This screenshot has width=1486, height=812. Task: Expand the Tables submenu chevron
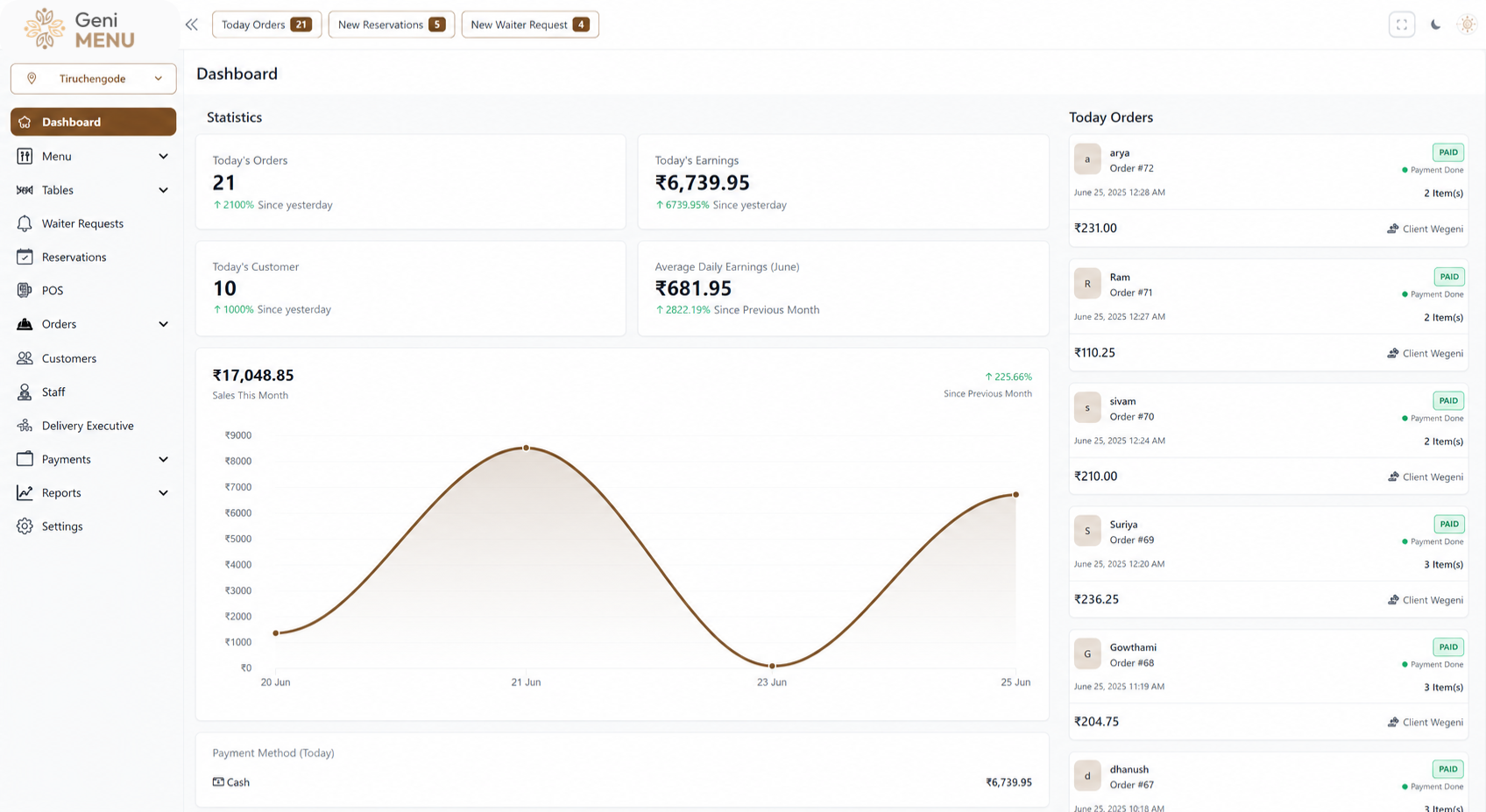tap(163, 190)
